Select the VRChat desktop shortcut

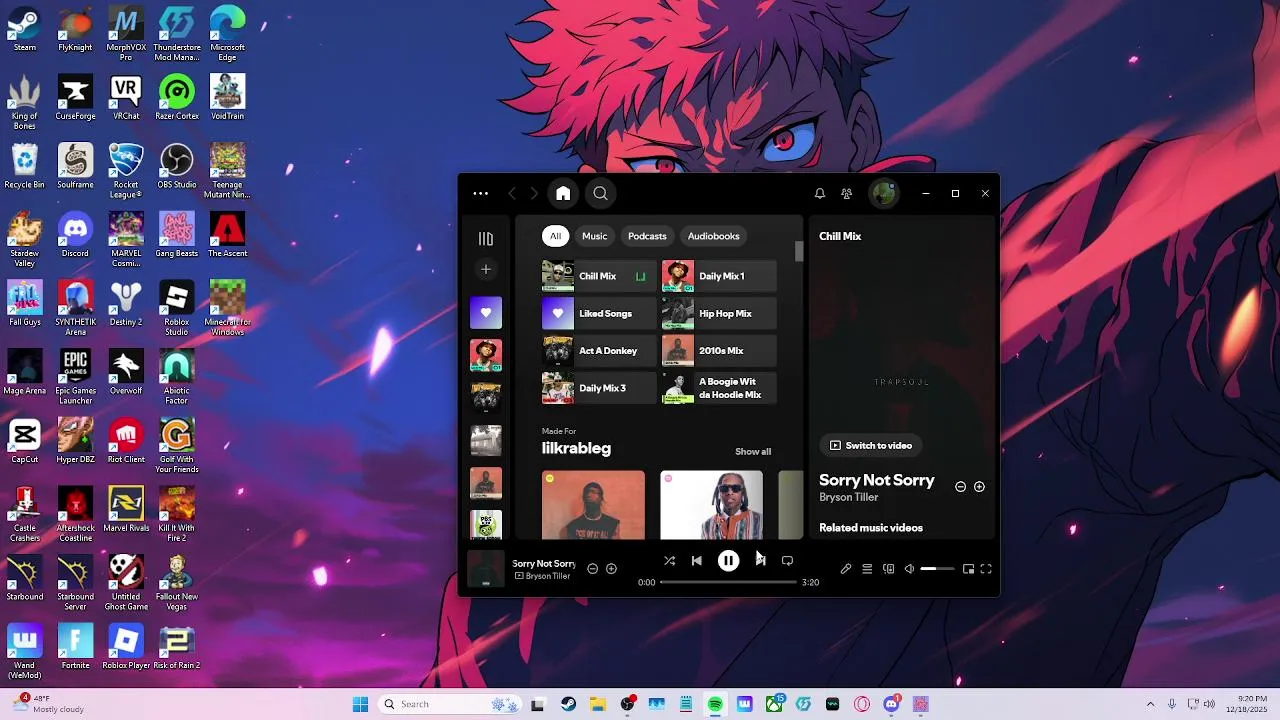[x=126, y=98]
